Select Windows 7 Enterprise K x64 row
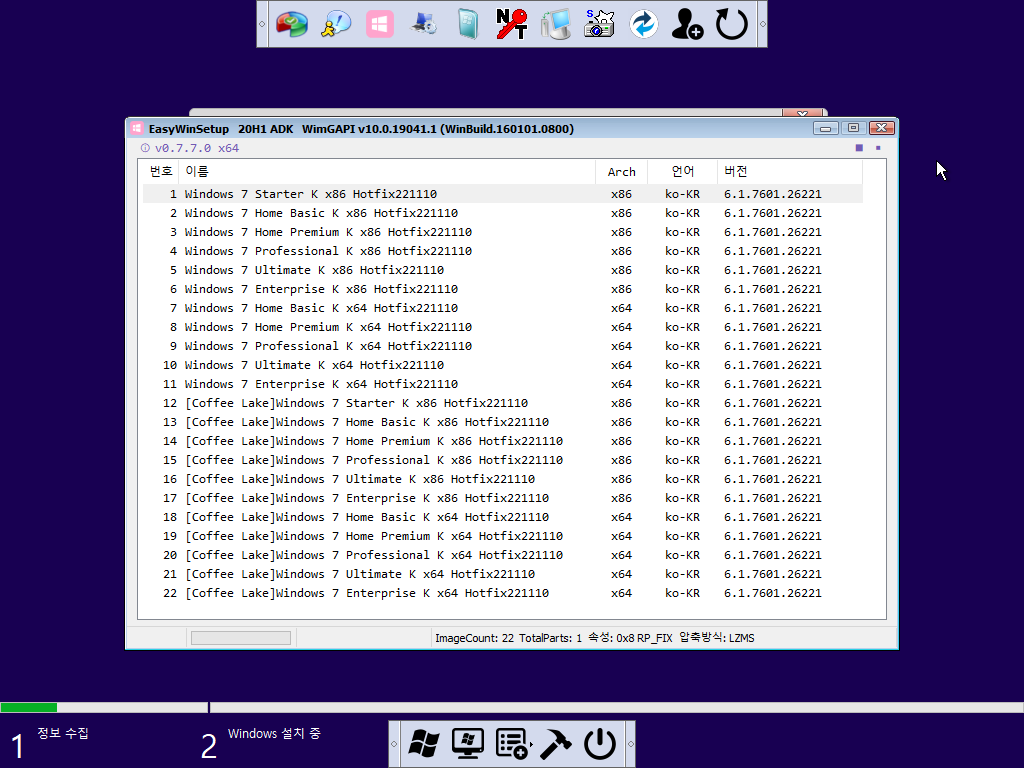The width and height of the screenshot is (1024, 768). 503,384
